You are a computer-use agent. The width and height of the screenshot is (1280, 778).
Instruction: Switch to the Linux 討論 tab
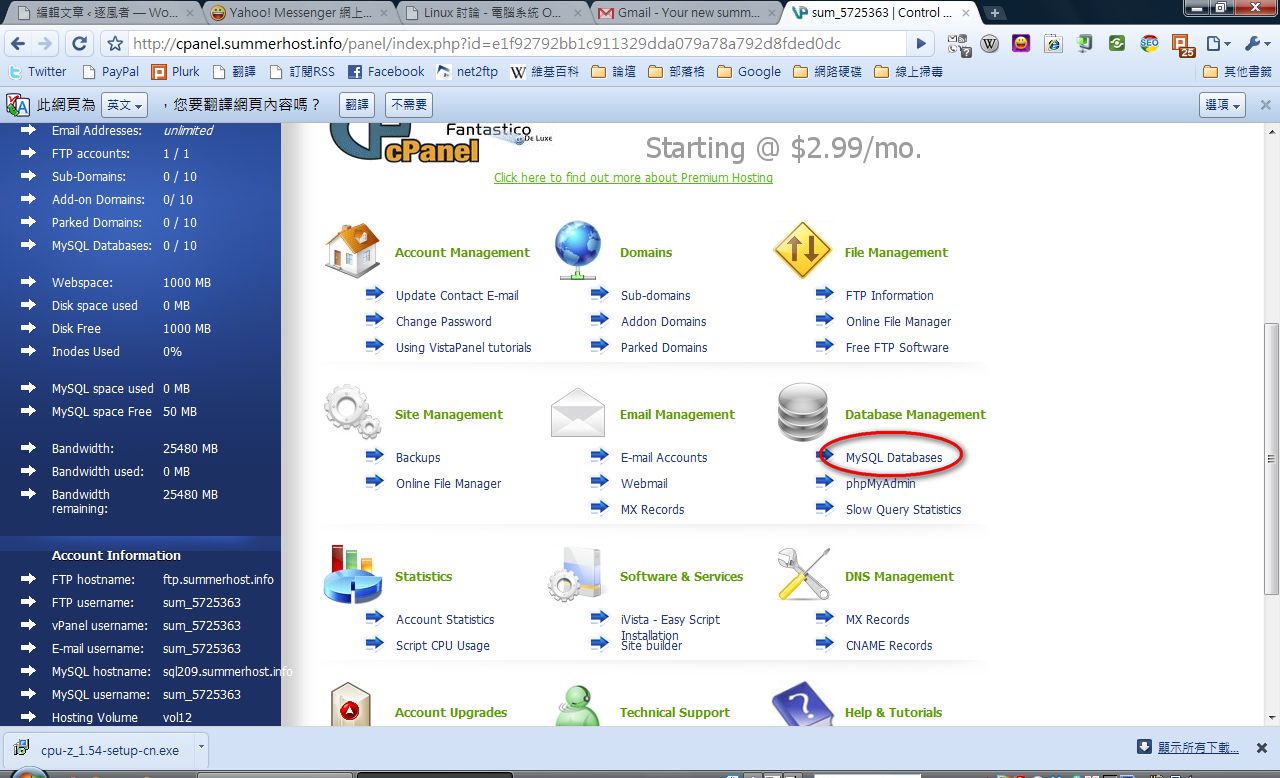495,13
